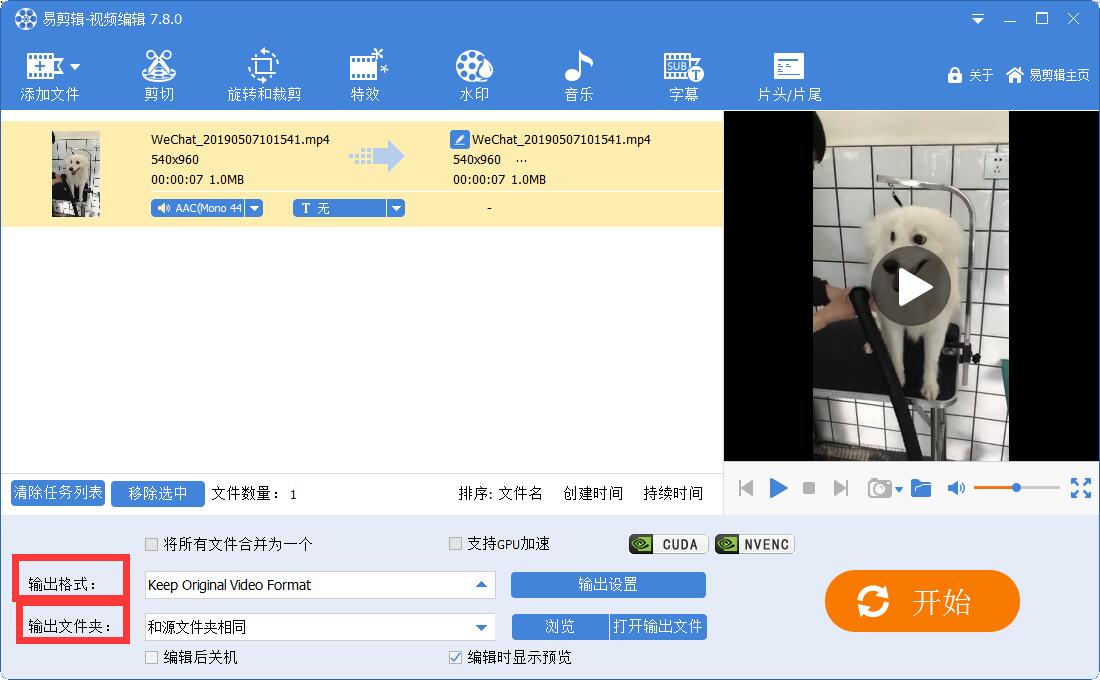This screenshot has width=1100, height=680.
Task: Click the 文件数量: 1 label
Action: [x=254, y=494]
